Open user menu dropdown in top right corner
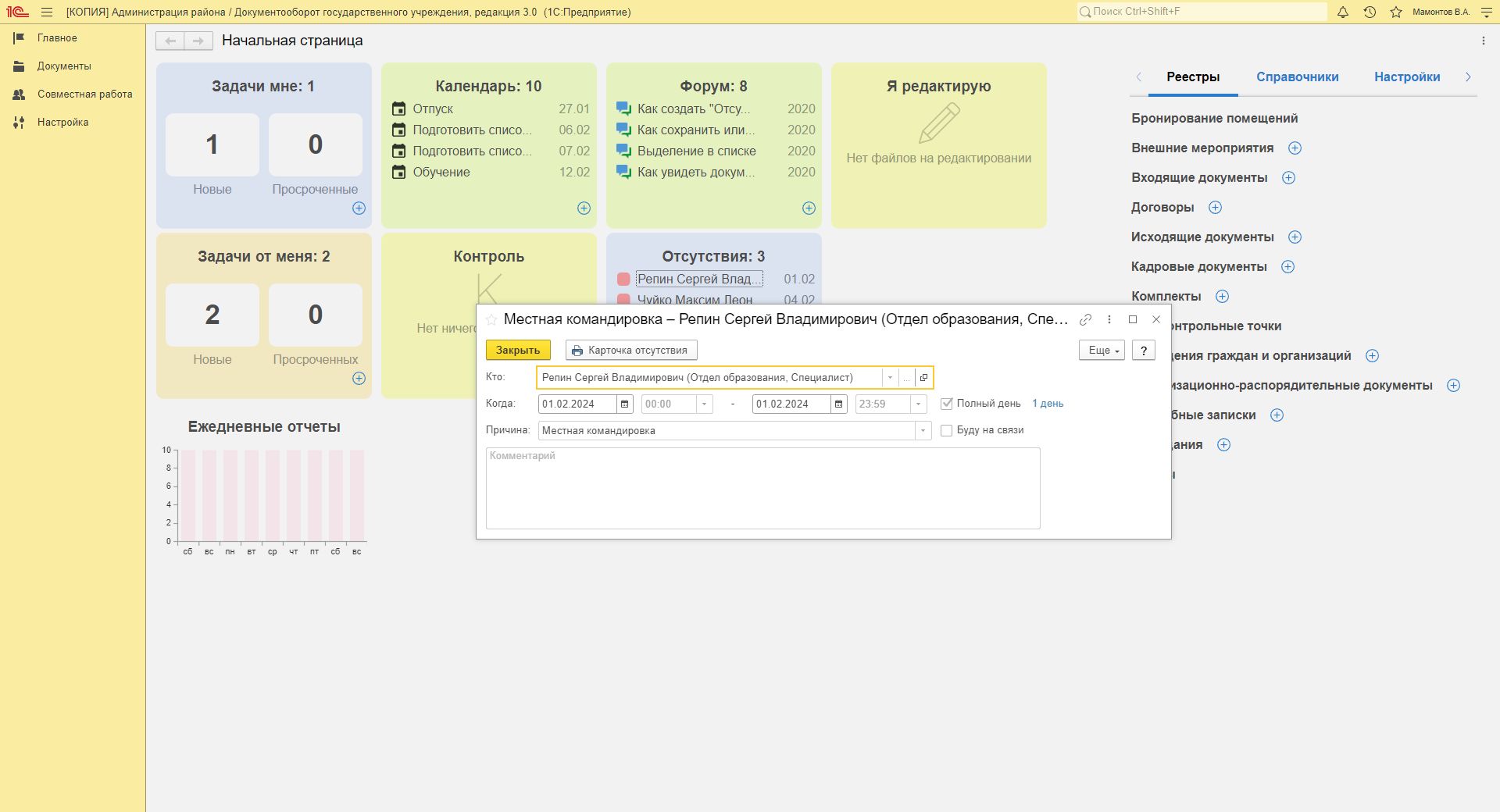 click(x=1486, y=12)
